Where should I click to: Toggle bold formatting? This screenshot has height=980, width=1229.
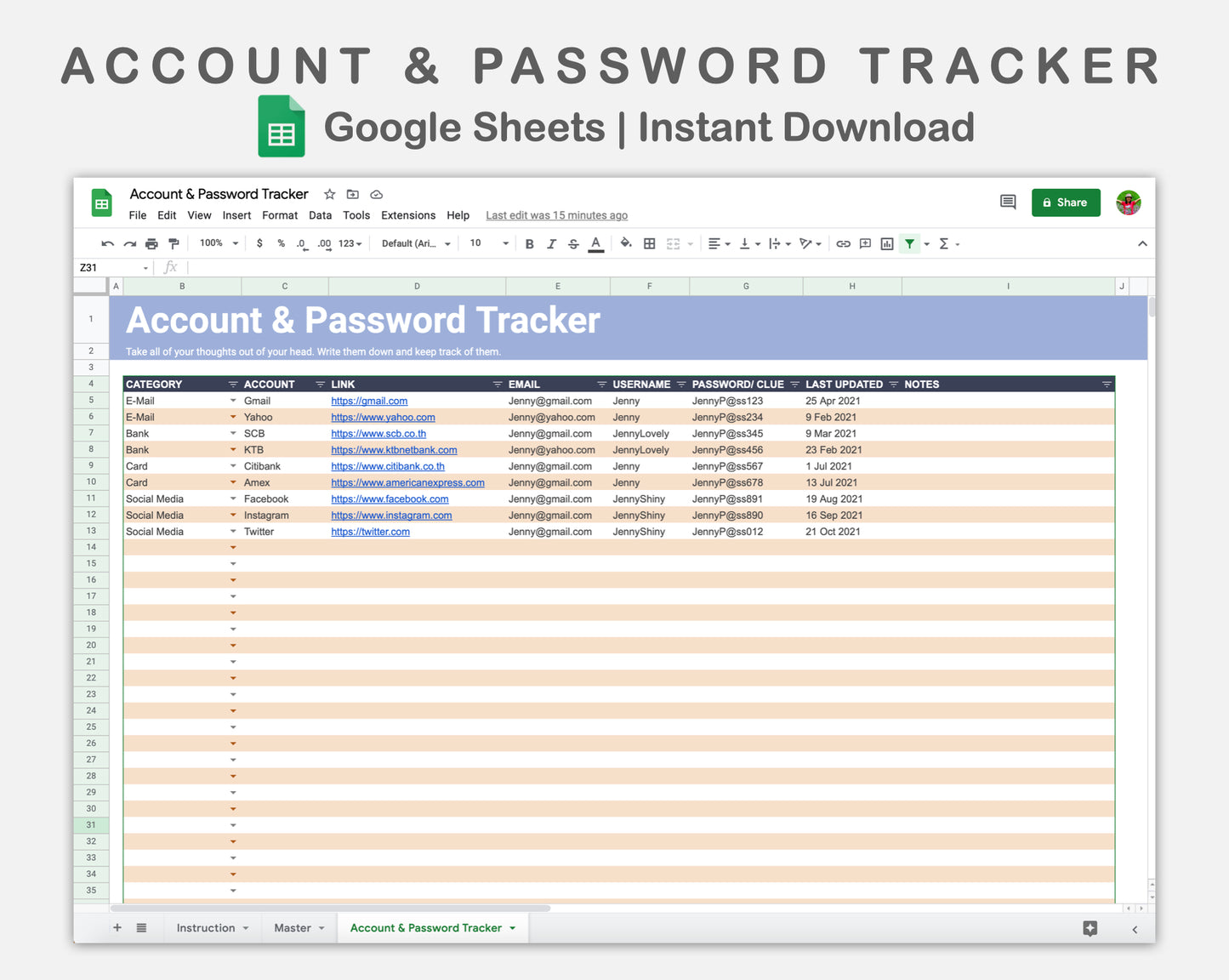pos(529,243)
